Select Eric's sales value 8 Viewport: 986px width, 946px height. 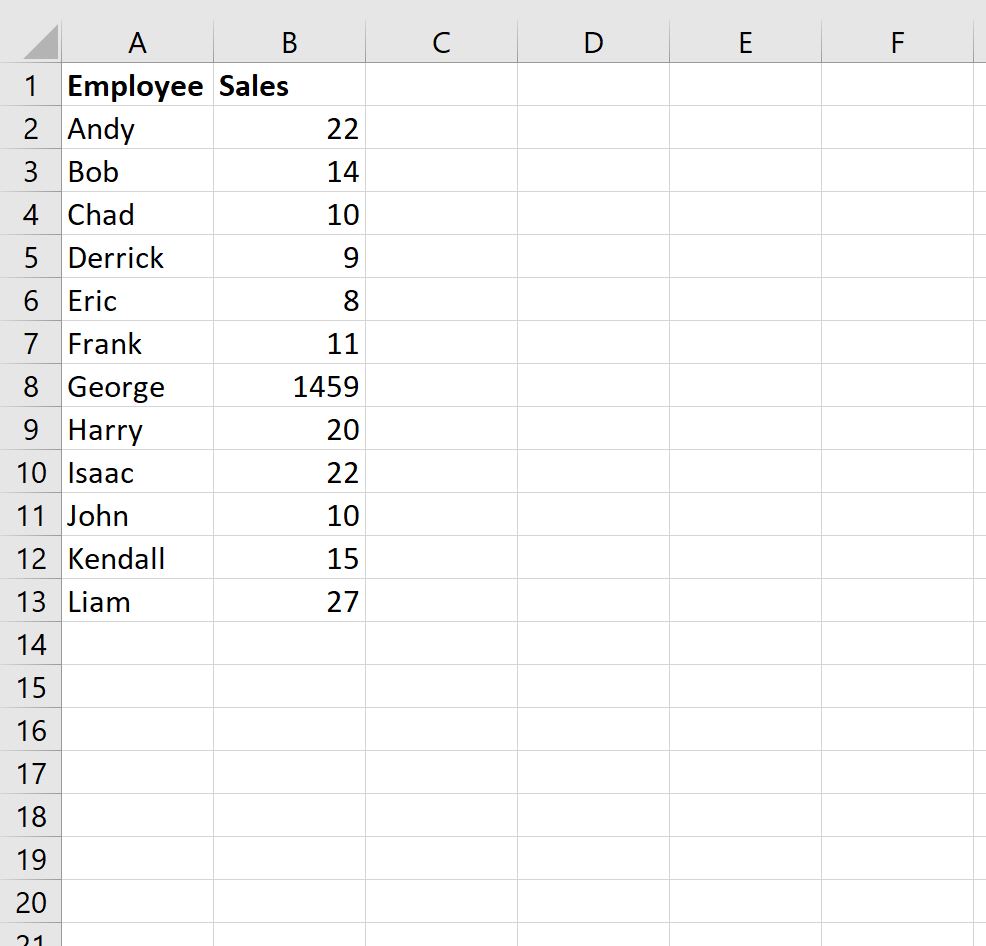[289, 300]
